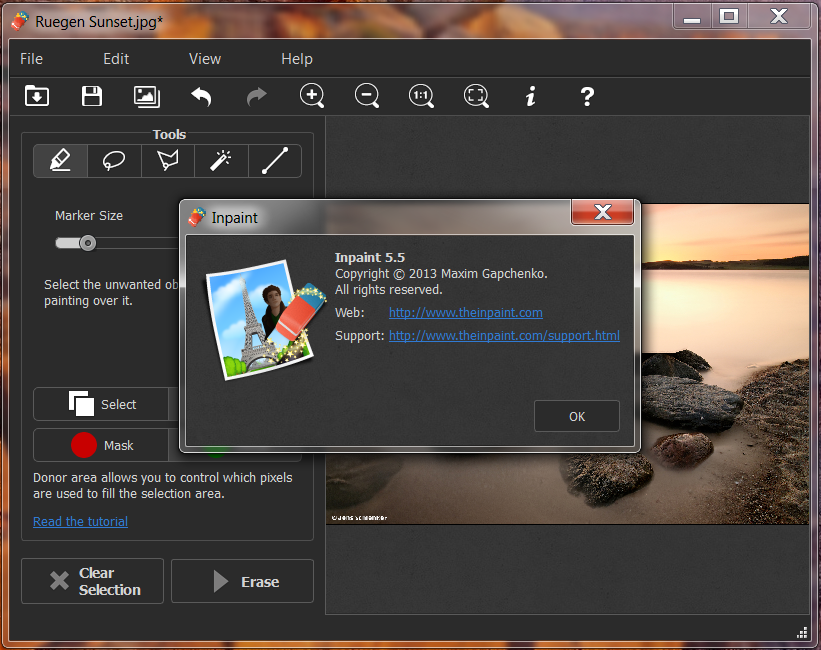The width and height of the screenshot is (821, 650).
Task: Select the Line tool
Action: 274,161
